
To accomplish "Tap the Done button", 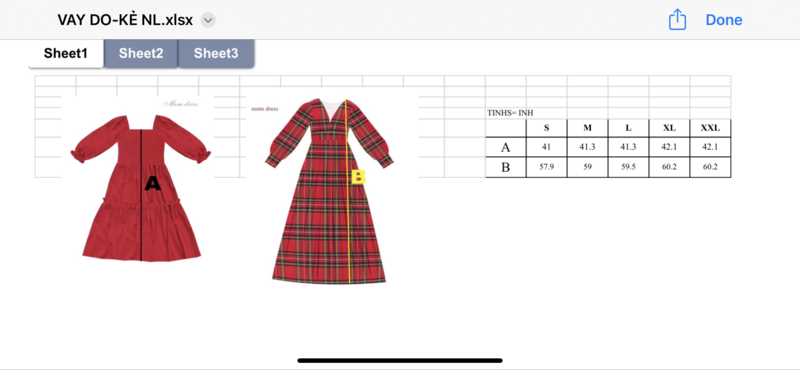I will click(723, 20).
